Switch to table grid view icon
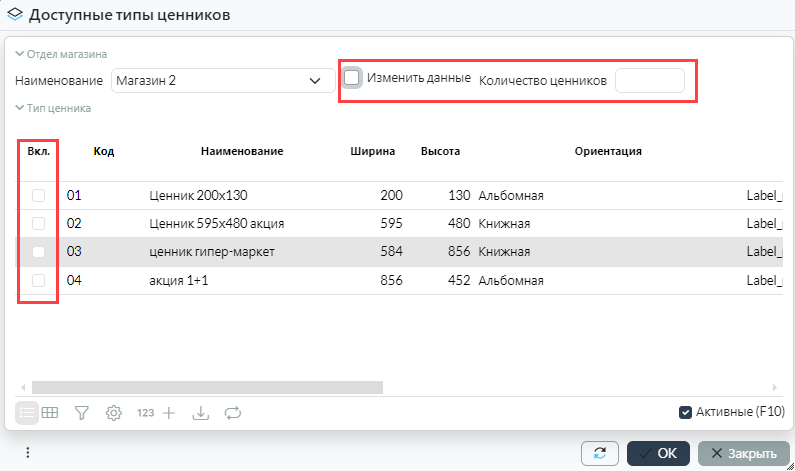The width and height of the screenshot is (795, 471). click(x=50, y=412)
